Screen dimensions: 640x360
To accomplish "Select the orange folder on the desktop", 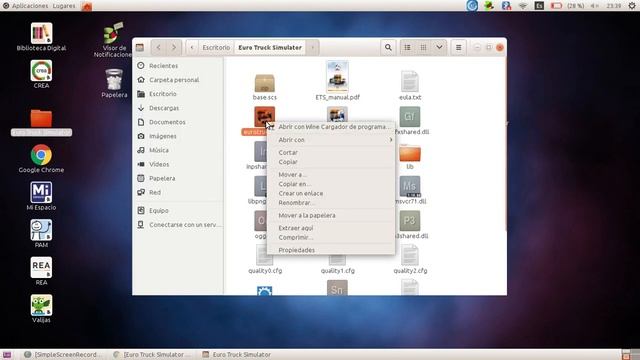I will tap(41, 118).
